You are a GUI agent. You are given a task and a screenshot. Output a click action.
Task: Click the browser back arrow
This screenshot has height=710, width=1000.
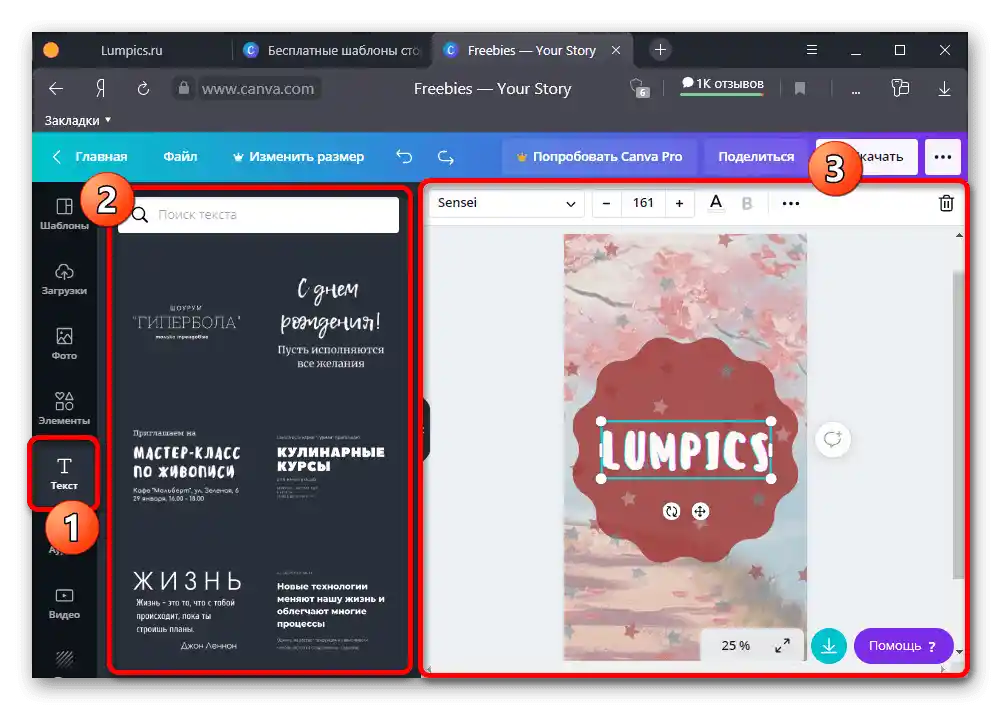tap(56, 89)
